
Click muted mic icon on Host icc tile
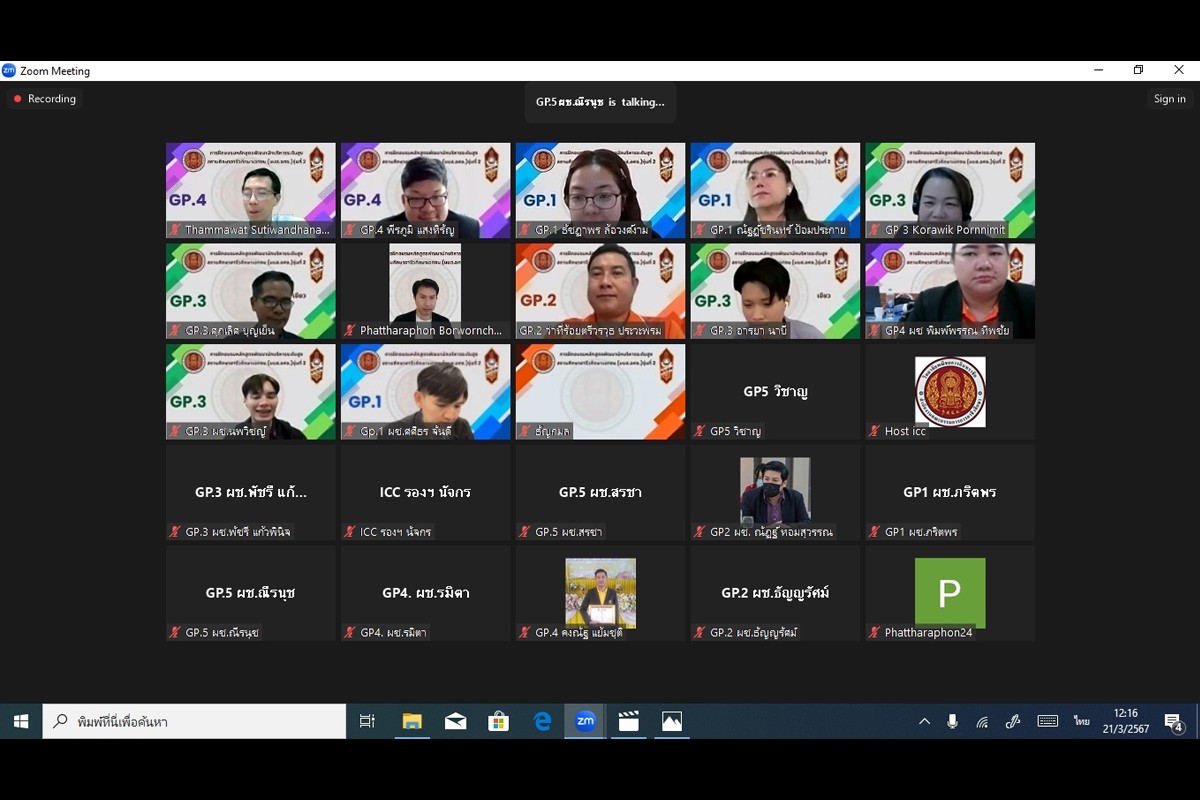coord(875,431)
